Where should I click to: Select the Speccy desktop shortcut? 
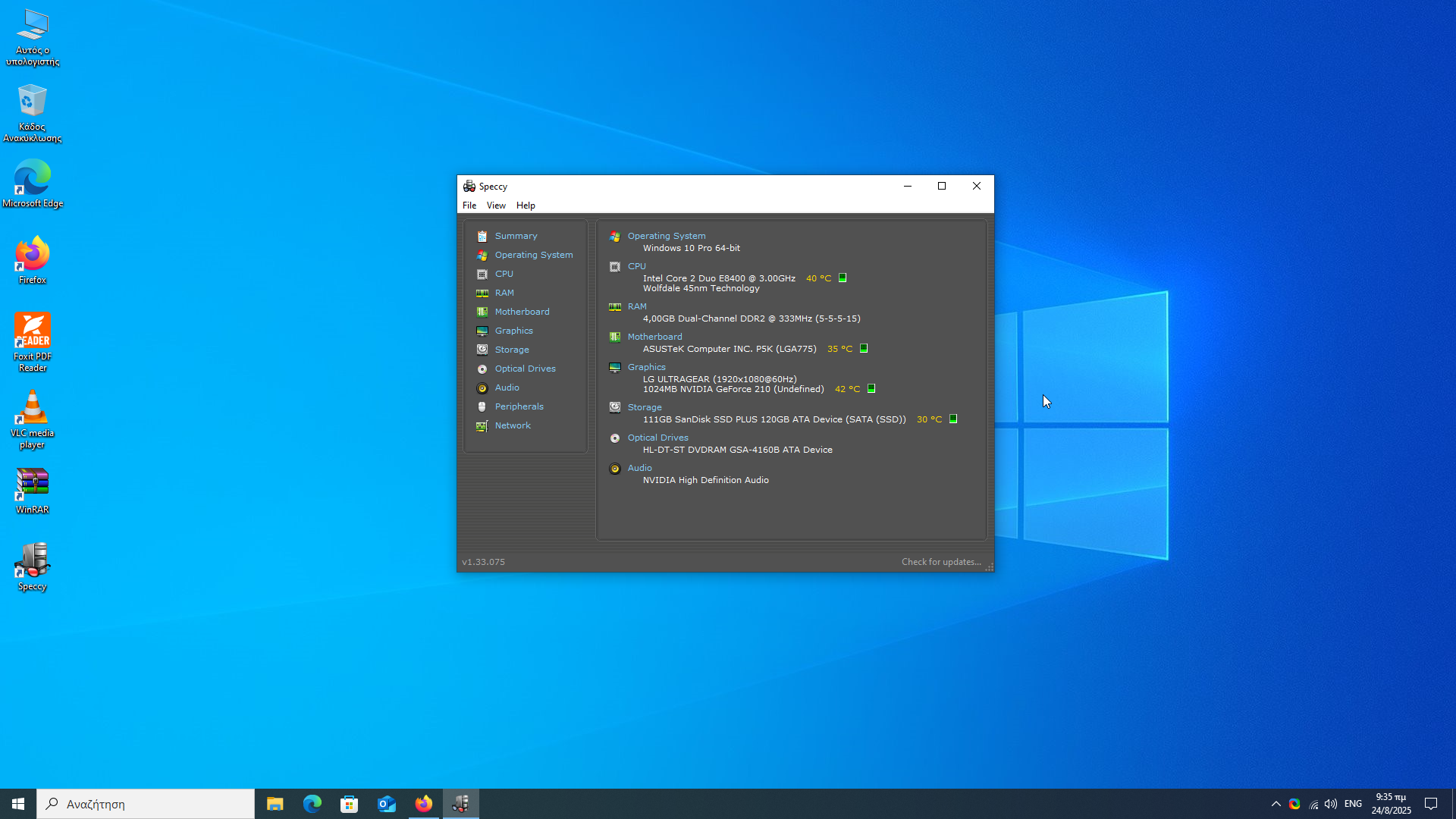[x=33, y=566]
